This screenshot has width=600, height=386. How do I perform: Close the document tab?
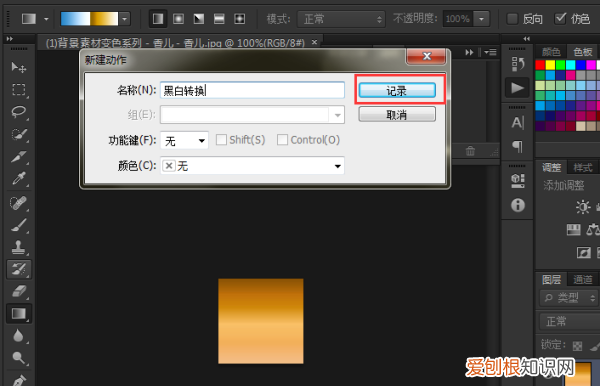[314, 42]
